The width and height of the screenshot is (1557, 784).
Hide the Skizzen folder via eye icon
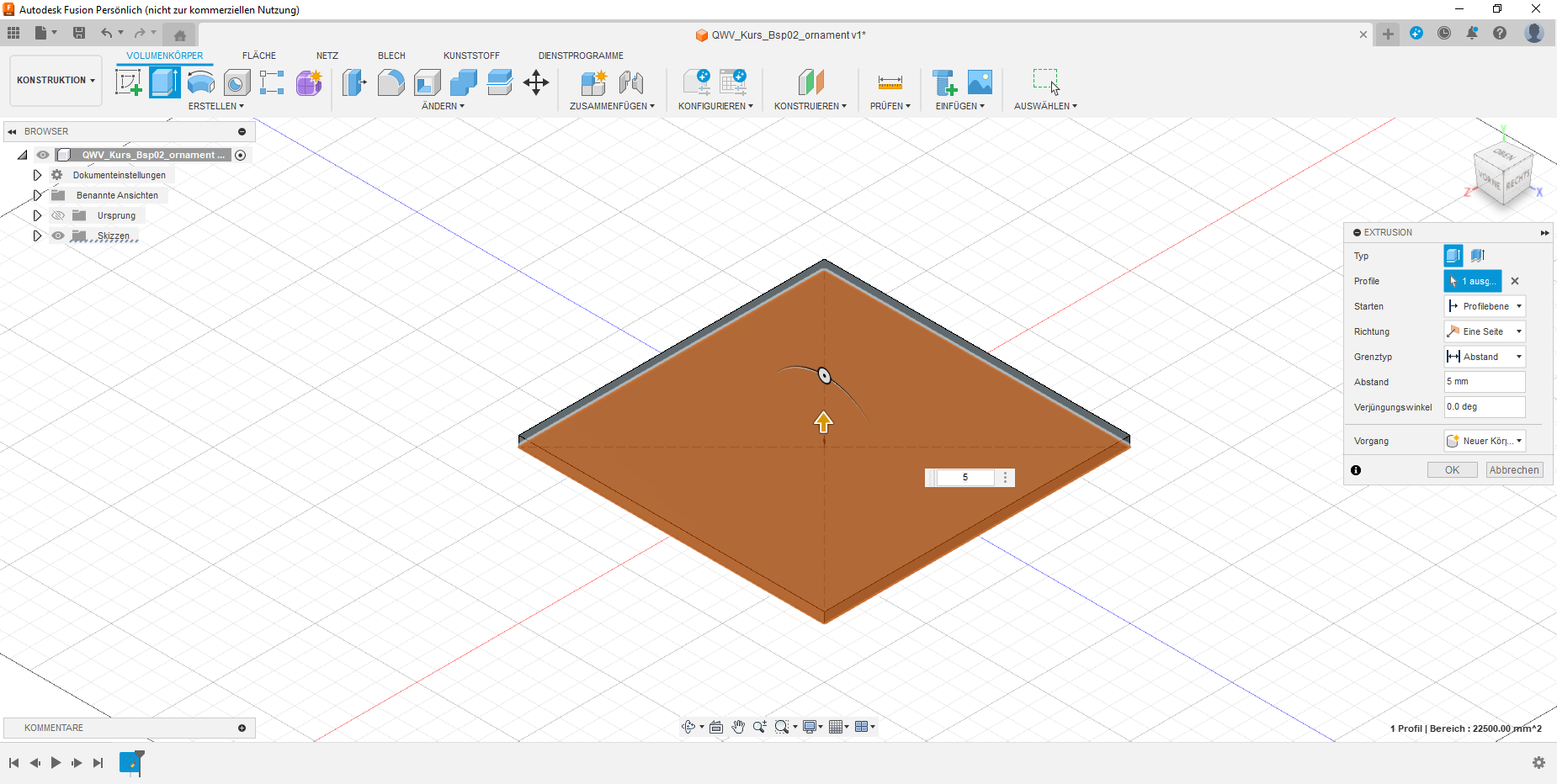coord(58,236)
